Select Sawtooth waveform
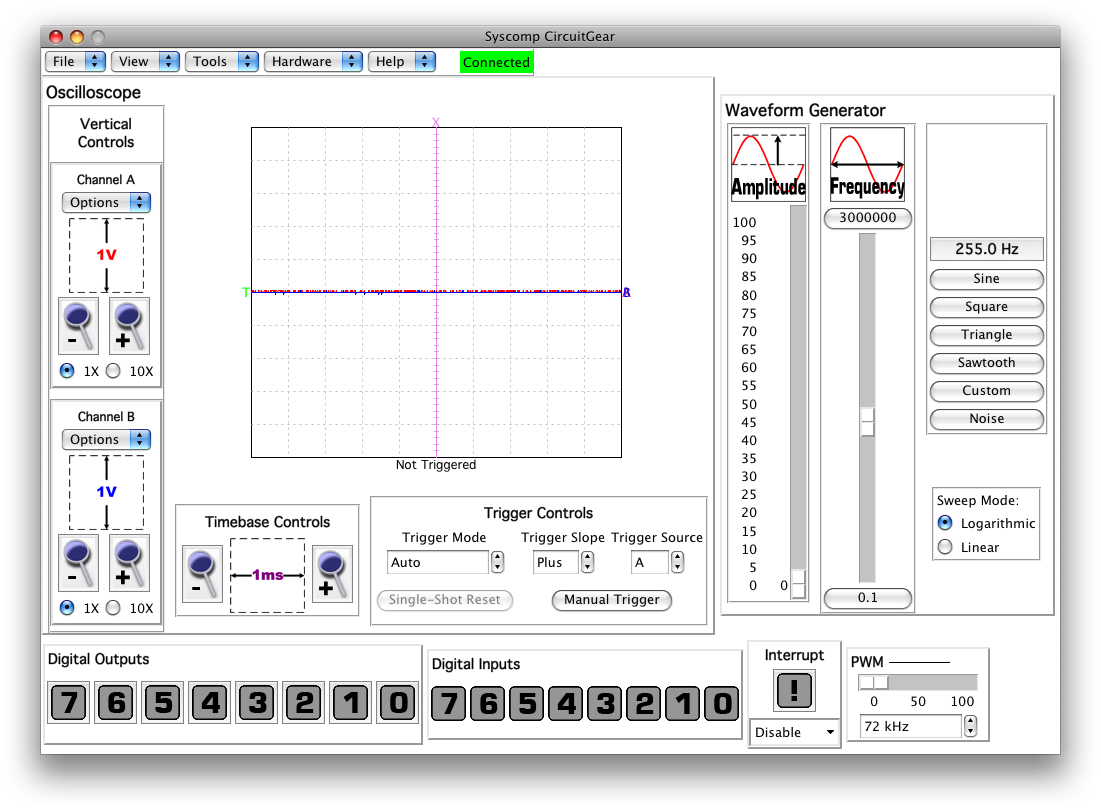The height and width of the screenshot is (810, 1101). click(987, 363)
